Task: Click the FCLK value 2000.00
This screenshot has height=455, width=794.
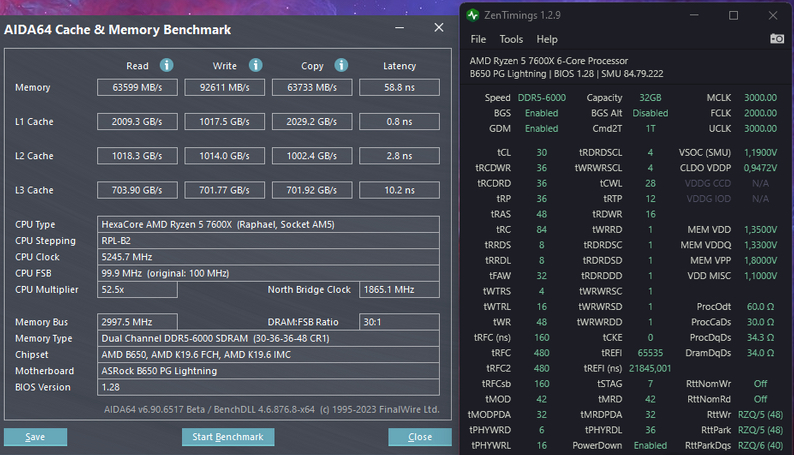Action: 760,113
